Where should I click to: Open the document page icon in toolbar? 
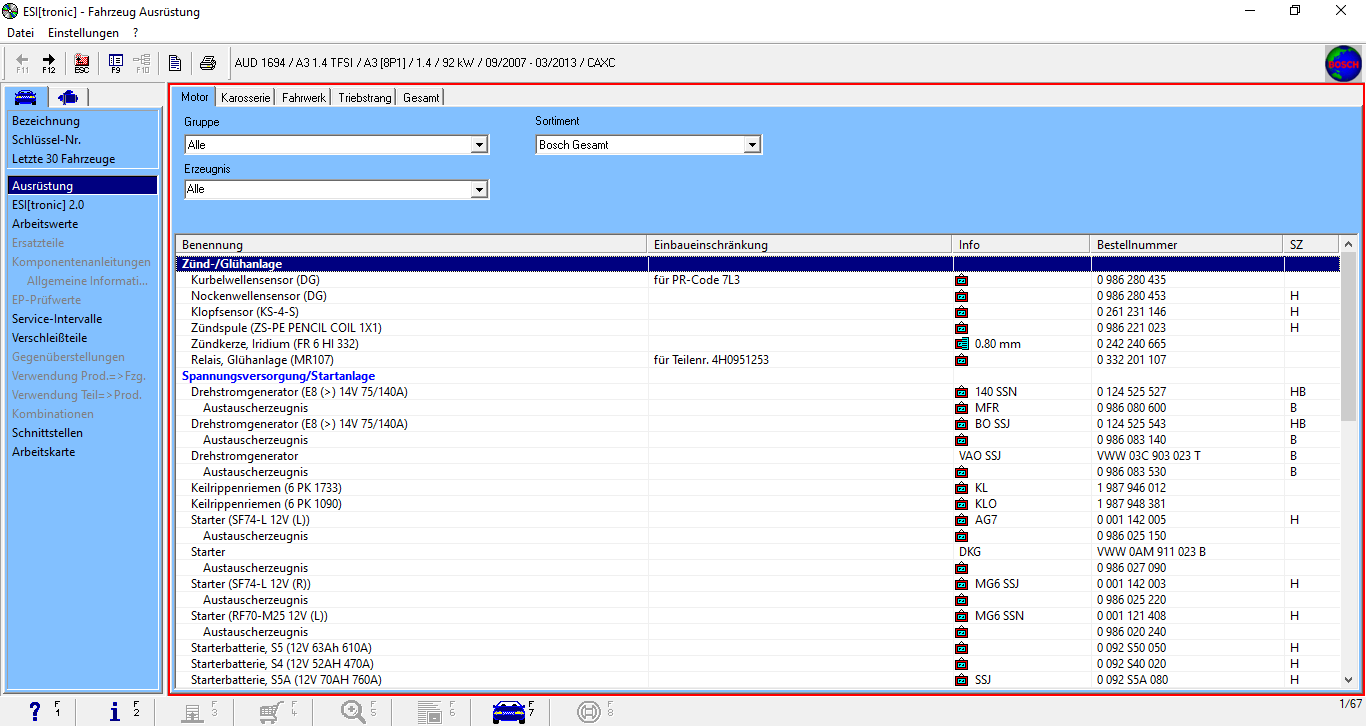click(x=175, y=63)
